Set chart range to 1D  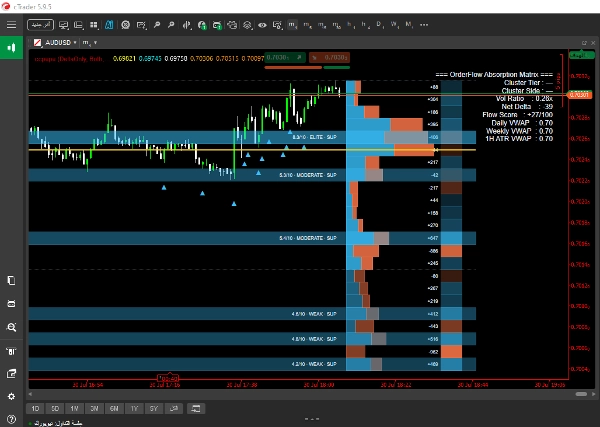coord(35,409)
